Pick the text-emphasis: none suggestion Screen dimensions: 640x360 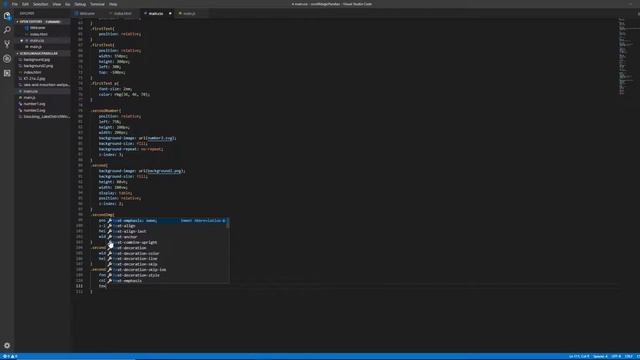tap(167, 220)
